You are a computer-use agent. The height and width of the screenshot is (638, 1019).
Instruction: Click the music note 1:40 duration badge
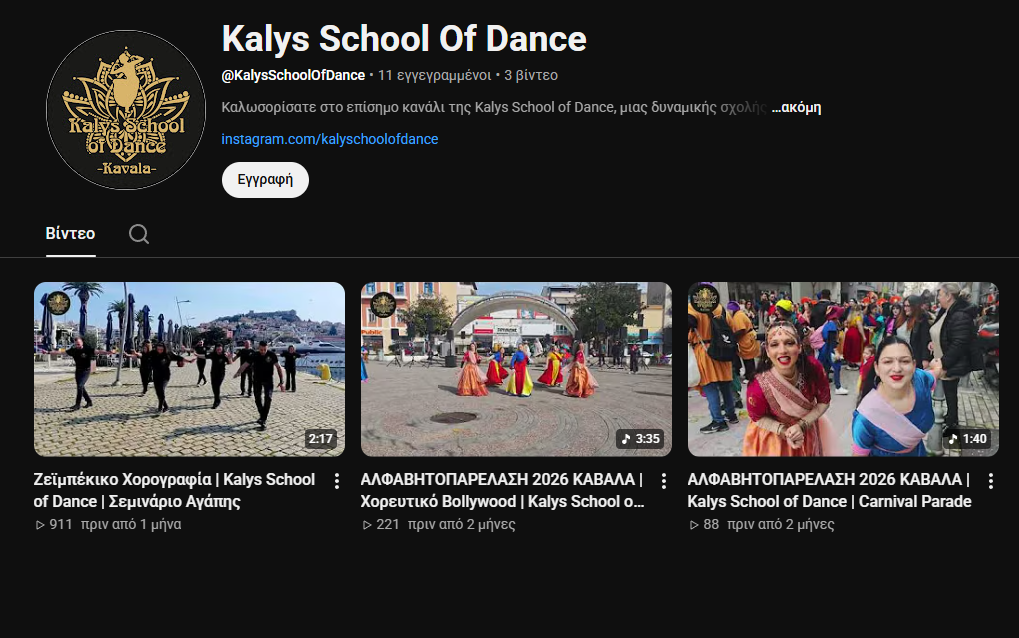(967, 439)
